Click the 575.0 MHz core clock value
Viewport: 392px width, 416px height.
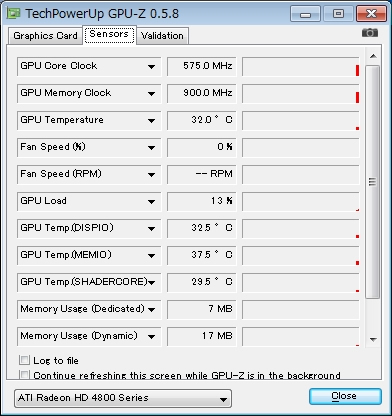click(202, 66)
